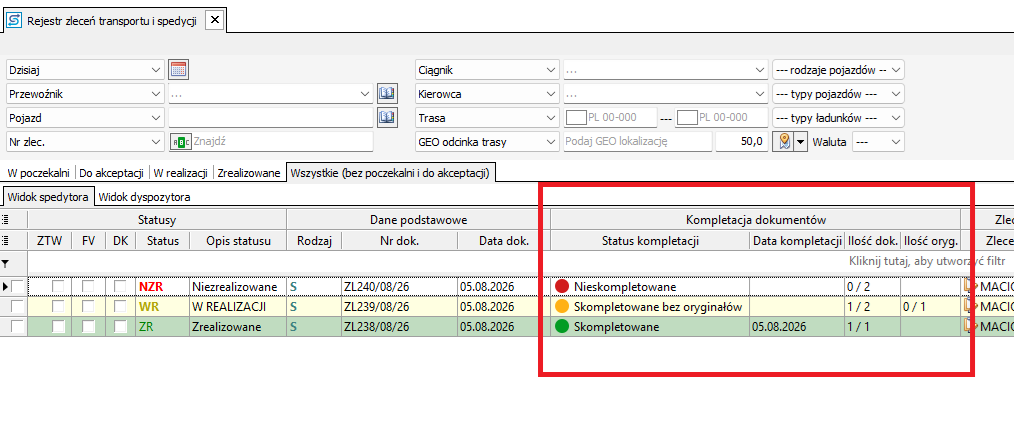Click the ABC icon in Znajdź field
Screen dimensions: 1014x429
(x=180, y=141)
